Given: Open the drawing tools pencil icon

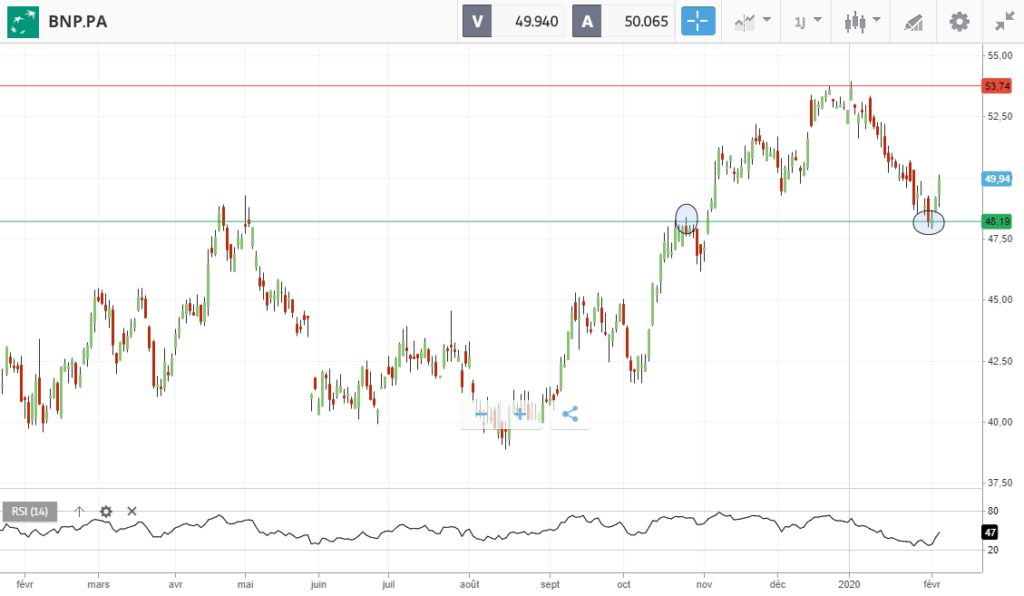Looking at the screenshot, I should coord(914,23).
